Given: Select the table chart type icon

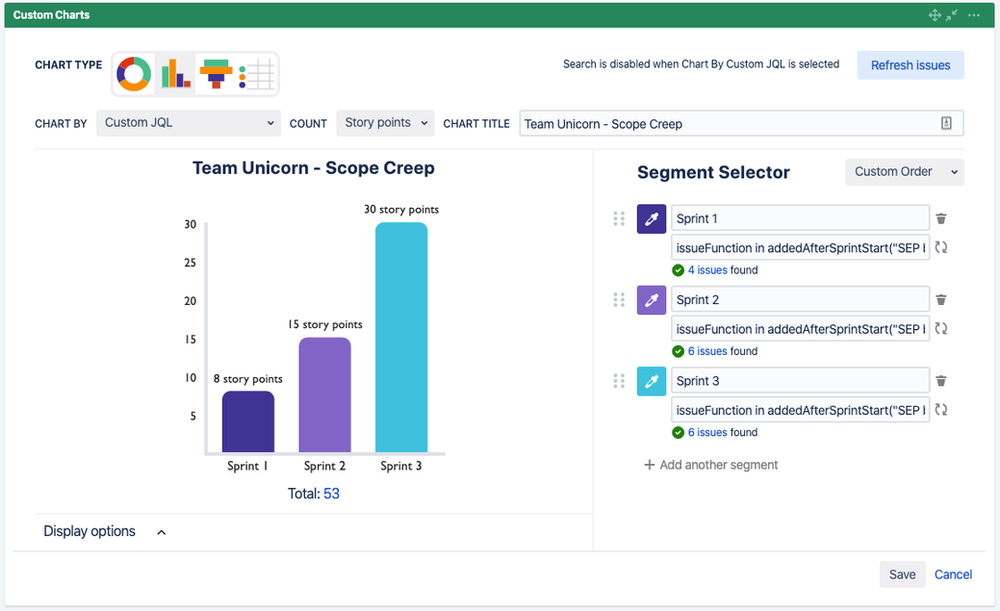Looking at the screenshot, I should click(x=256, y=74).
